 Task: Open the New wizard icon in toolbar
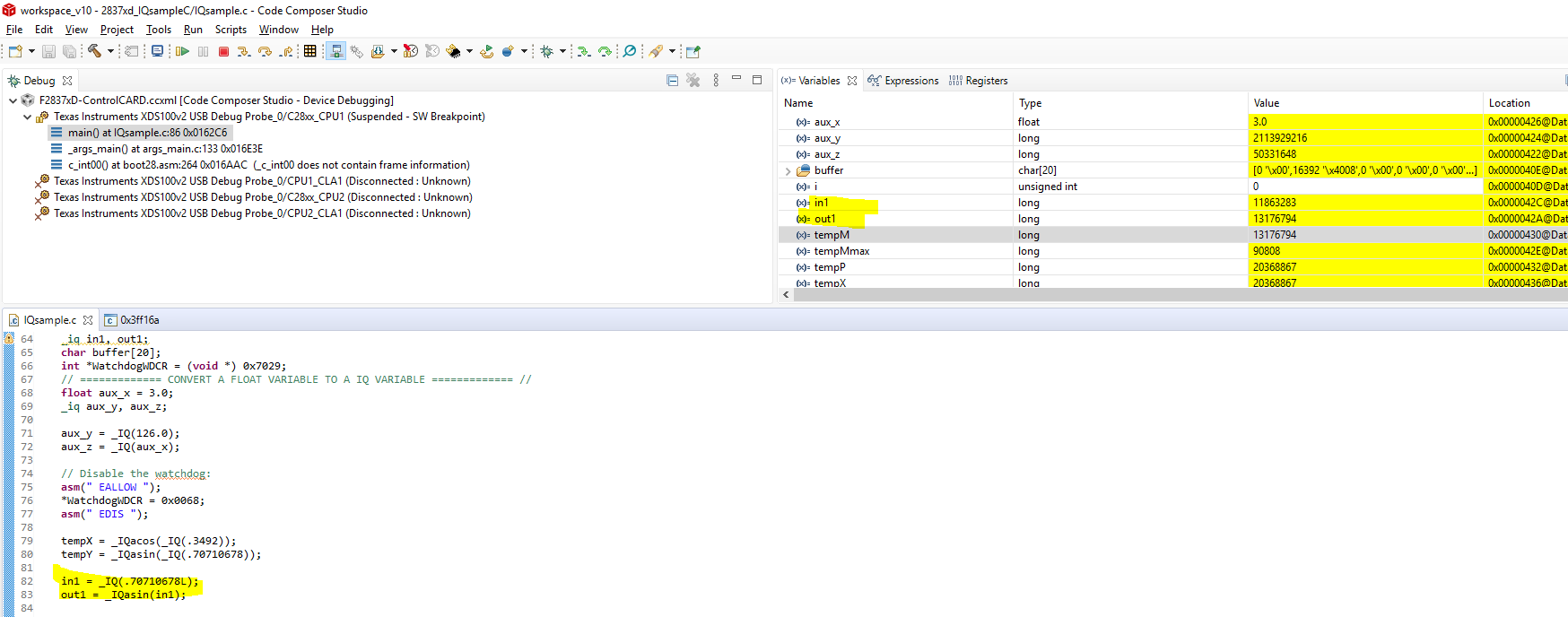coord(15,51)
